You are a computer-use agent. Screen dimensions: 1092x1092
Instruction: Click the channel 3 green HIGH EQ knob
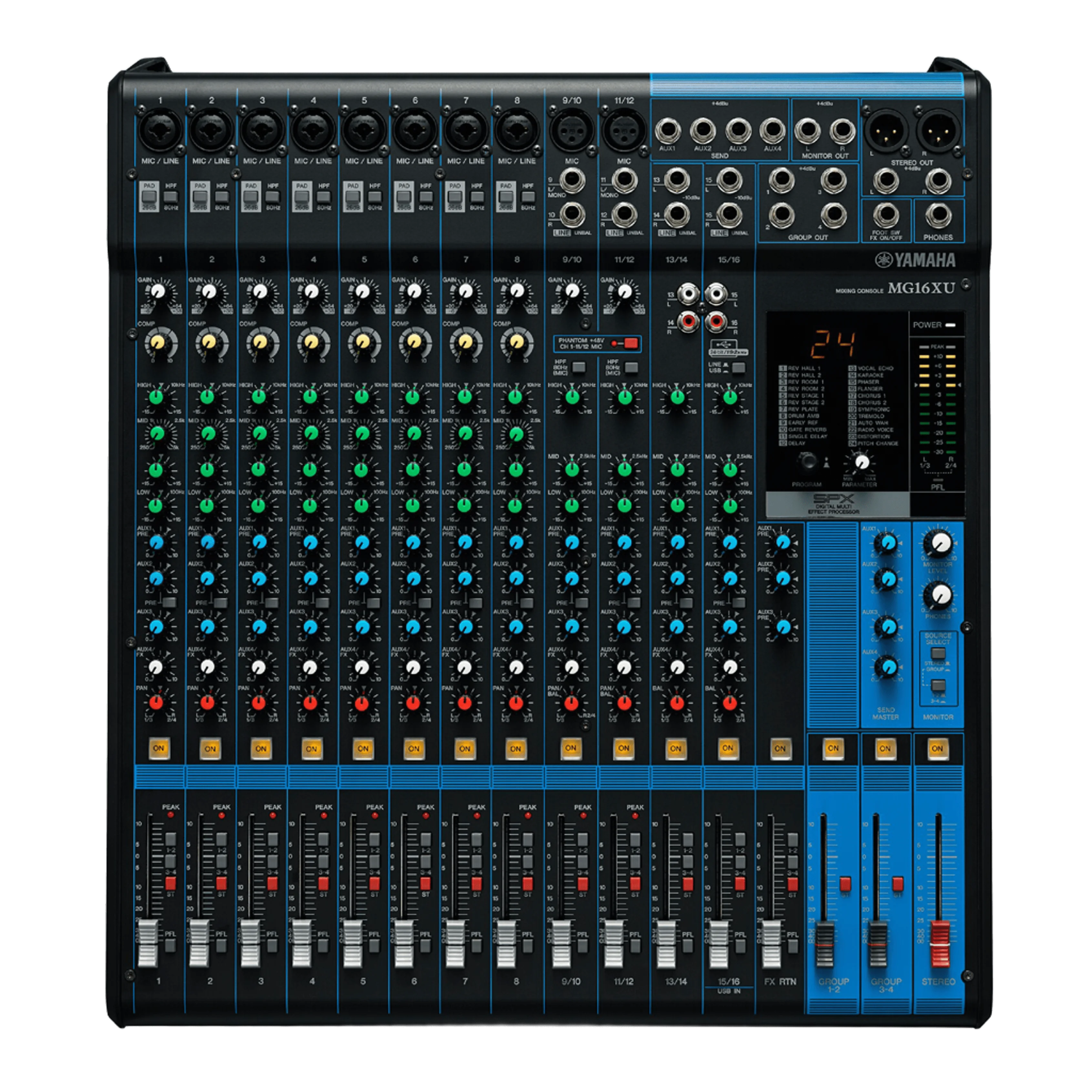tap(259, 396)
